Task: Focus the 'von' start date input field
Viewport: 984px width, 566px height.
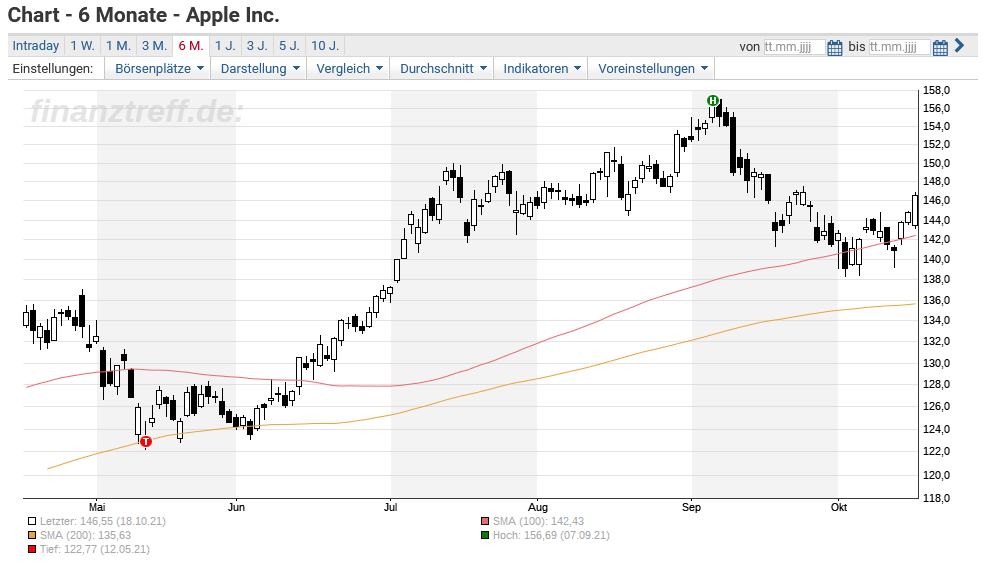Action: 794,47
